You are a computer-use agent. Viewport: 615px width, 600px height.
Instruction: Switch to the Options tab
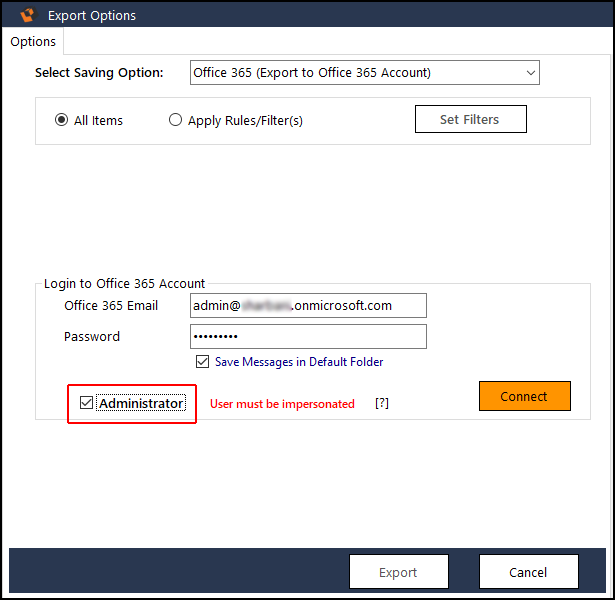33,42
